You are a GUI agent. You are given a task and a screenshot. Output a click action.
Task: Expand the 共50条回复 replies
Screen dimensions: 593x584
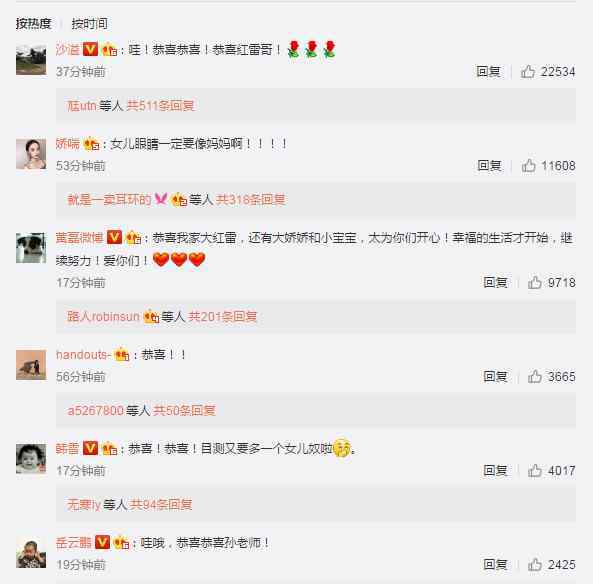(184, 410)
